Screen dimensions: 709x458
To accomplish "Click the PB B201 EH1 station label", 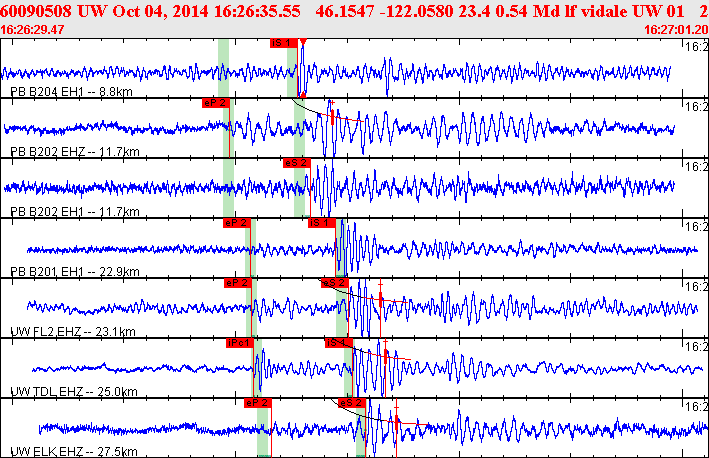I will pyautogui.click(x=75, y=272).
